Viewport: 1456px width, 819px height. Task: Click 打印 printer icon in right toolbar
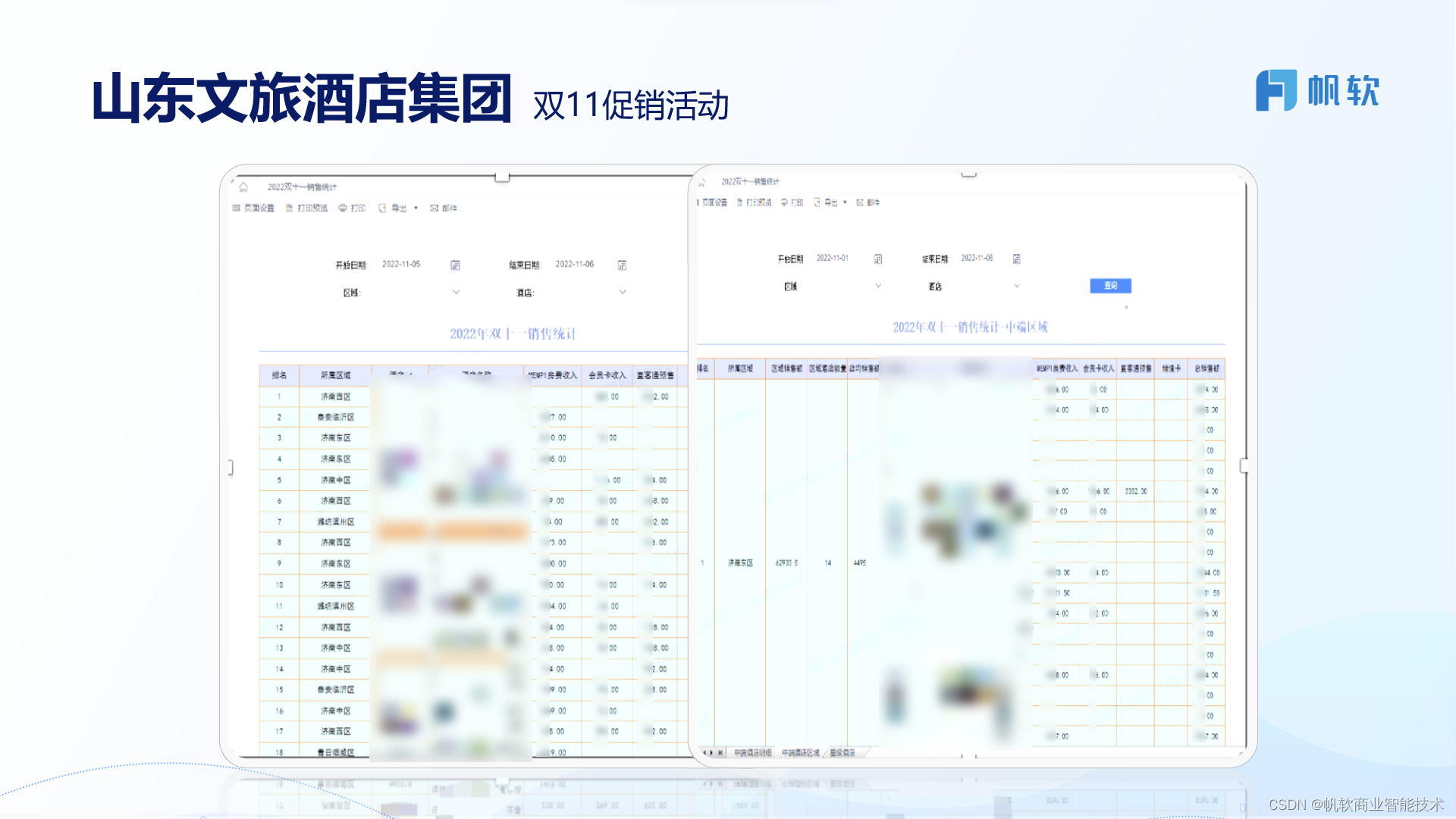[x=784, y=202]
